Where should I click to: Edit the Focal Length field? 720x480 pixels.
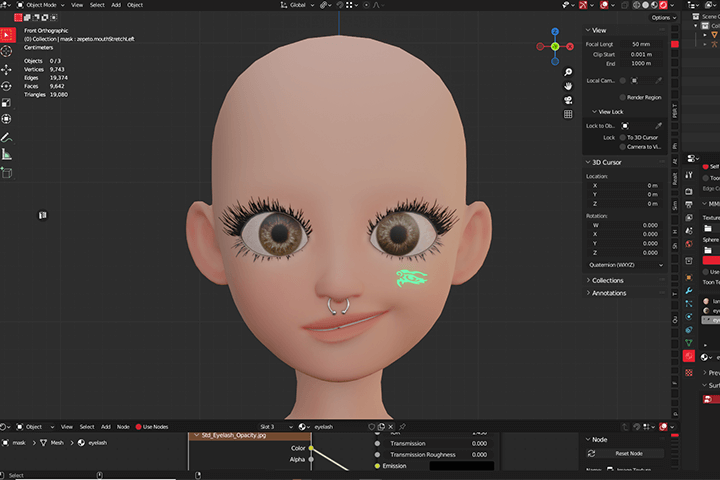[641, 44]
